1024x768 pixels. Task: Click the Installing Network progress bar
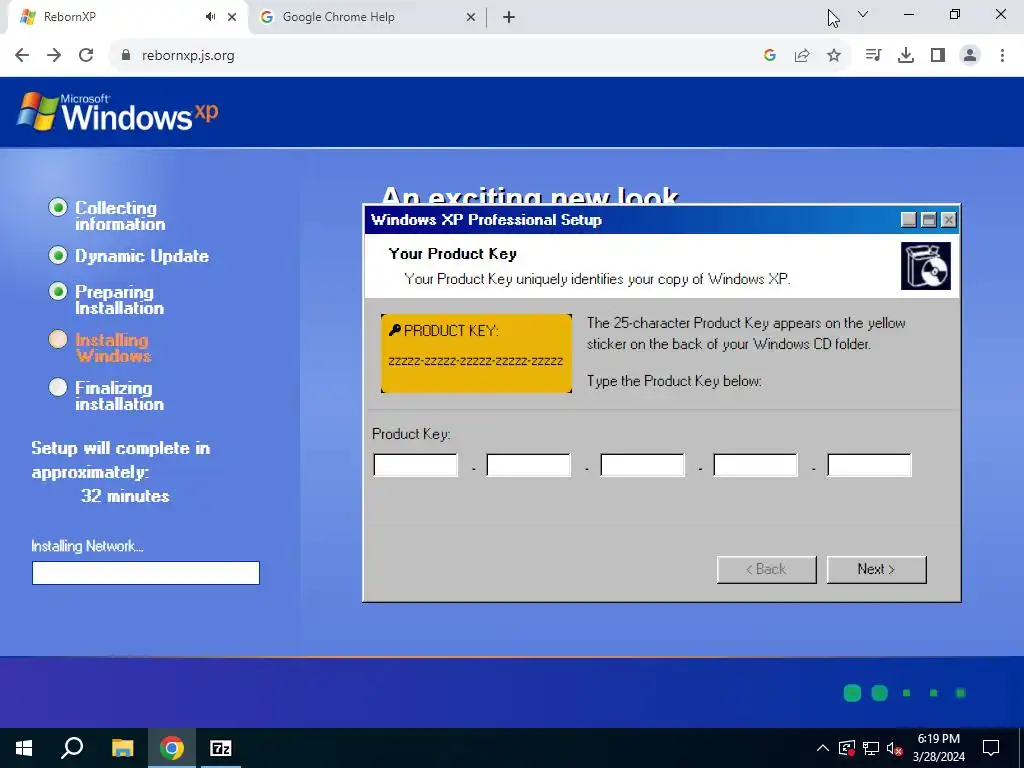146,573
